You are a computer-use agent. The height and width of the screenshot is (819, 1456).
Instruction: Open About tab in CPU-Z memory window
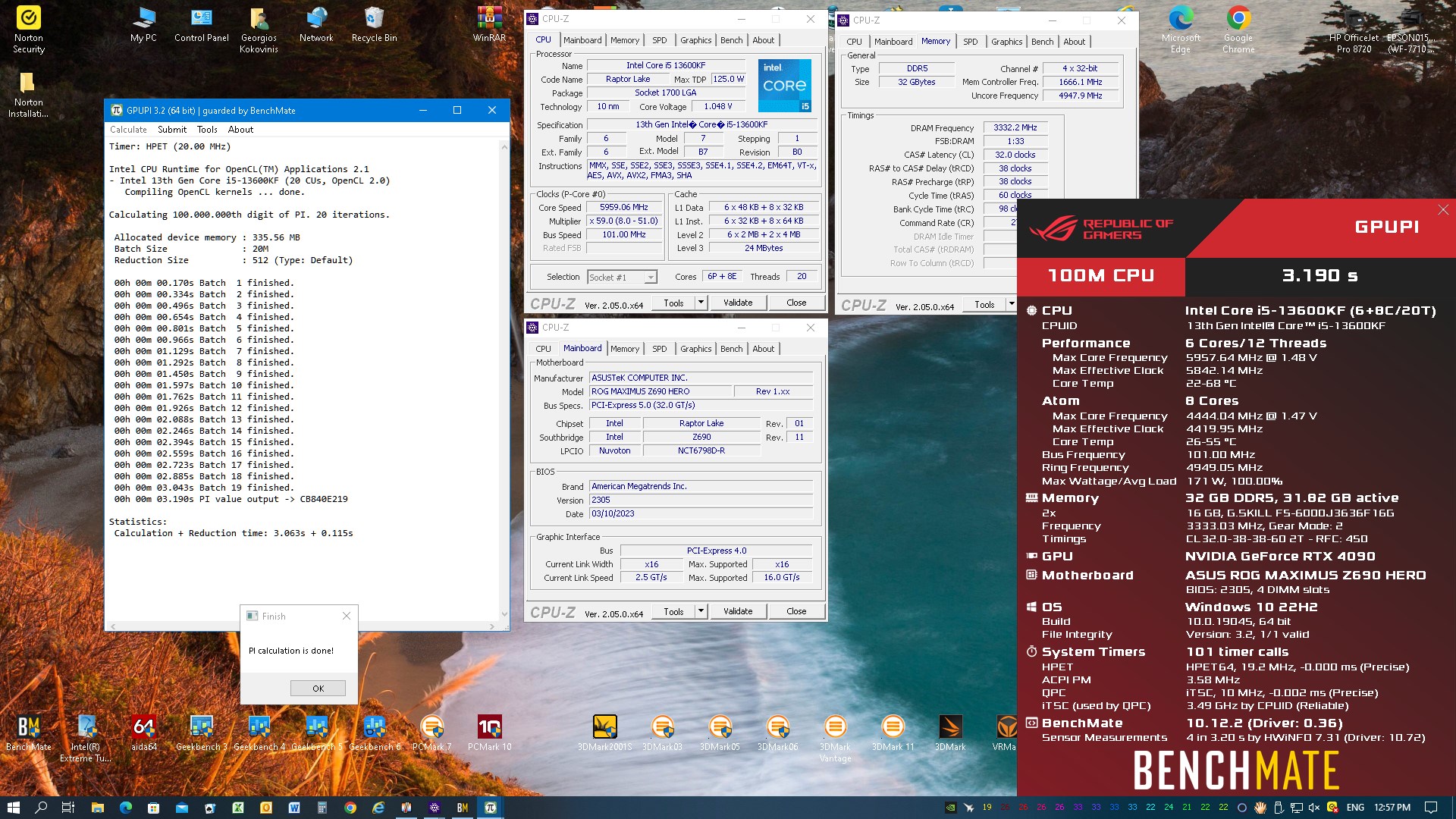pyautogui.click(x=1074, y=42)
